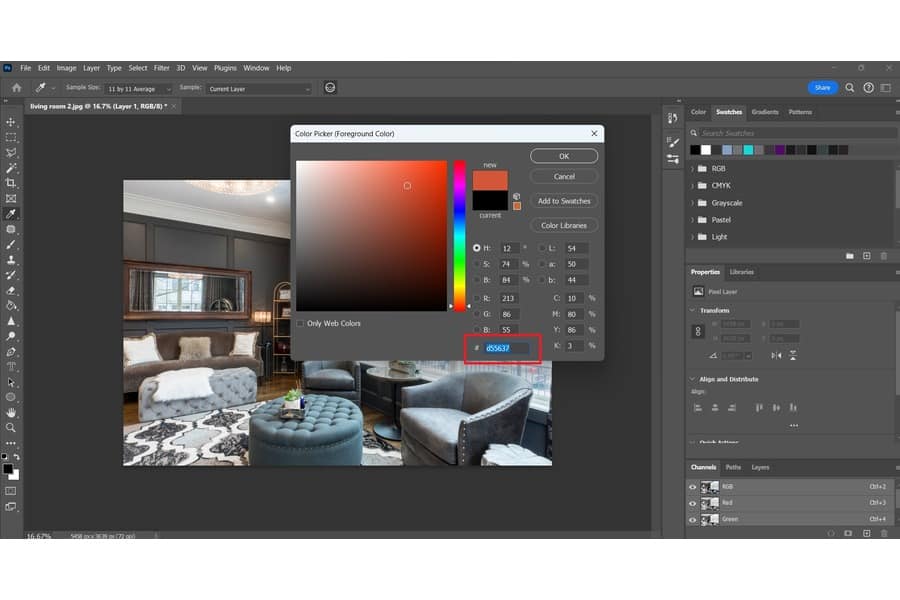Open the Filter menu
Viewport: 900px width, 600px height.
[161, 68]
